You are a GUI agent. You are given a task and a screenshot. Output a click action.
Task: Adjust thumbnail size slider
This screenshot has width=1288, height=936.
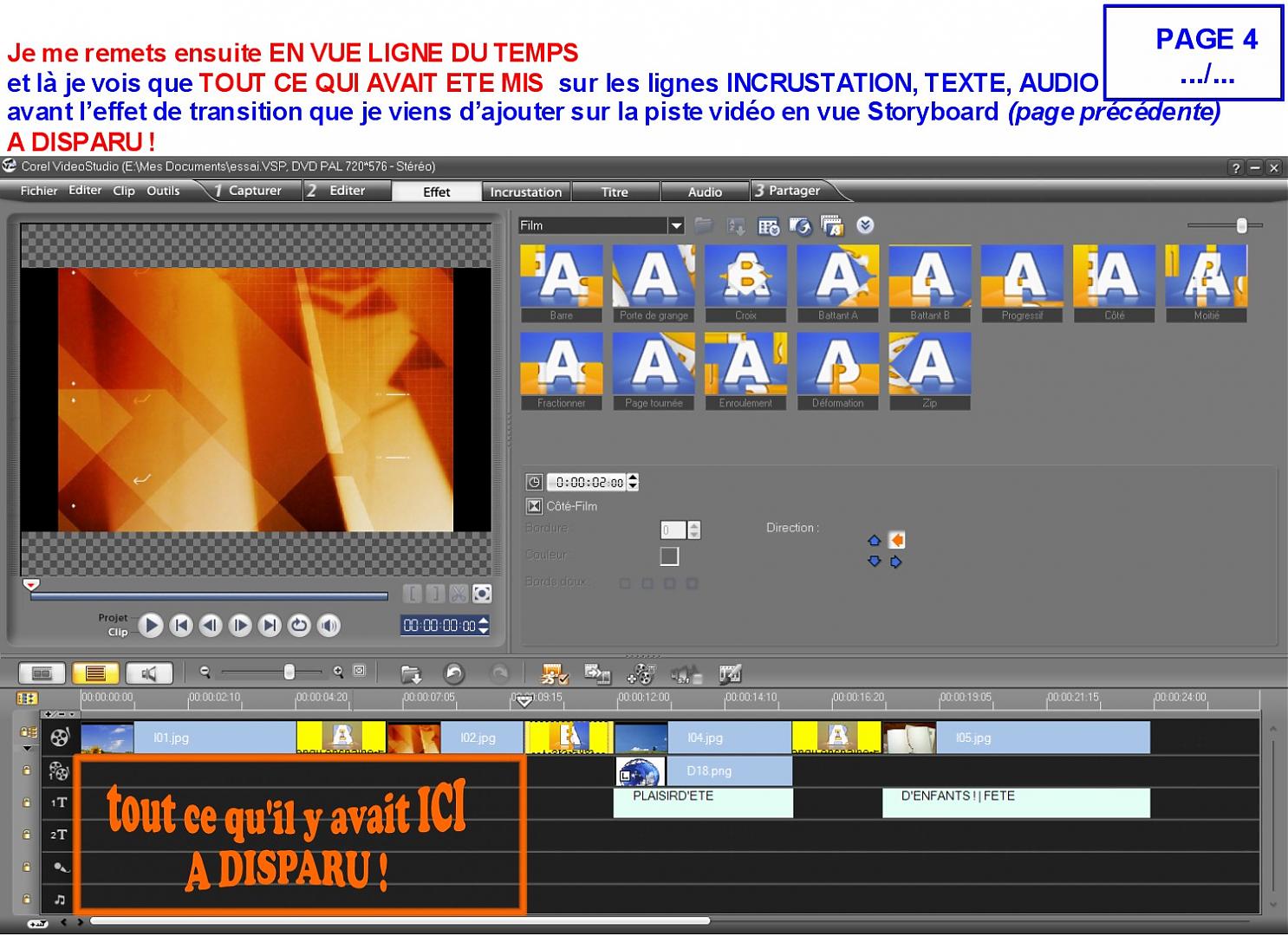1242,225
